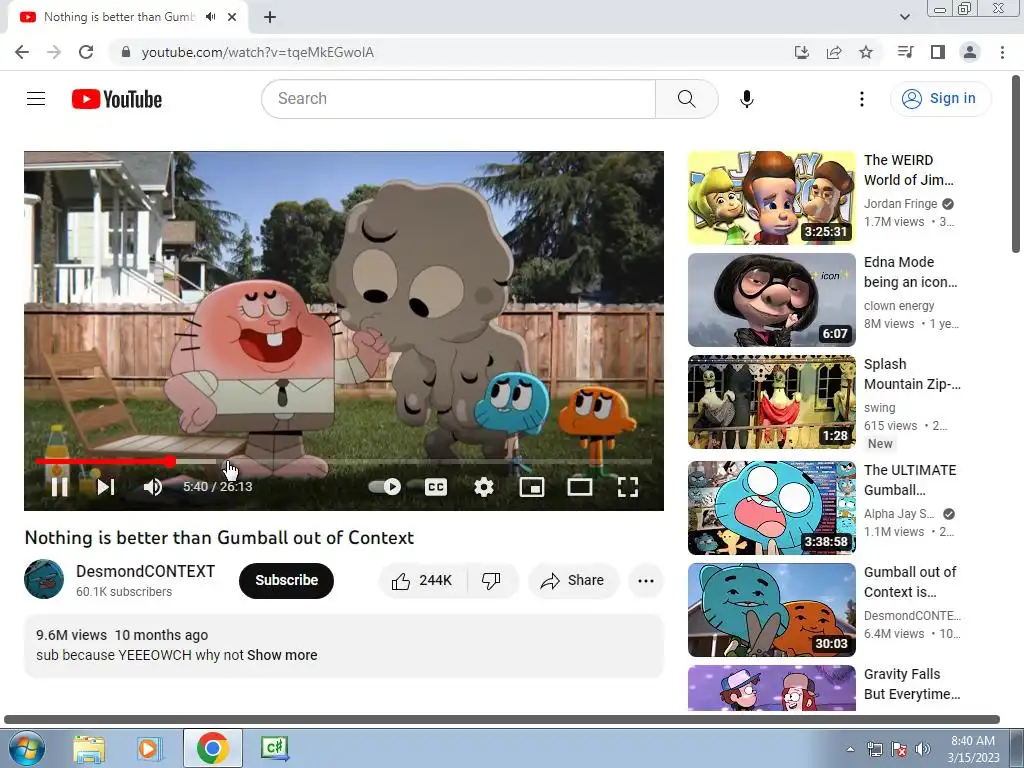Open more actions ellipsis below video
The width and height of the screenshot is (1024, 768).
coord(646,581)
